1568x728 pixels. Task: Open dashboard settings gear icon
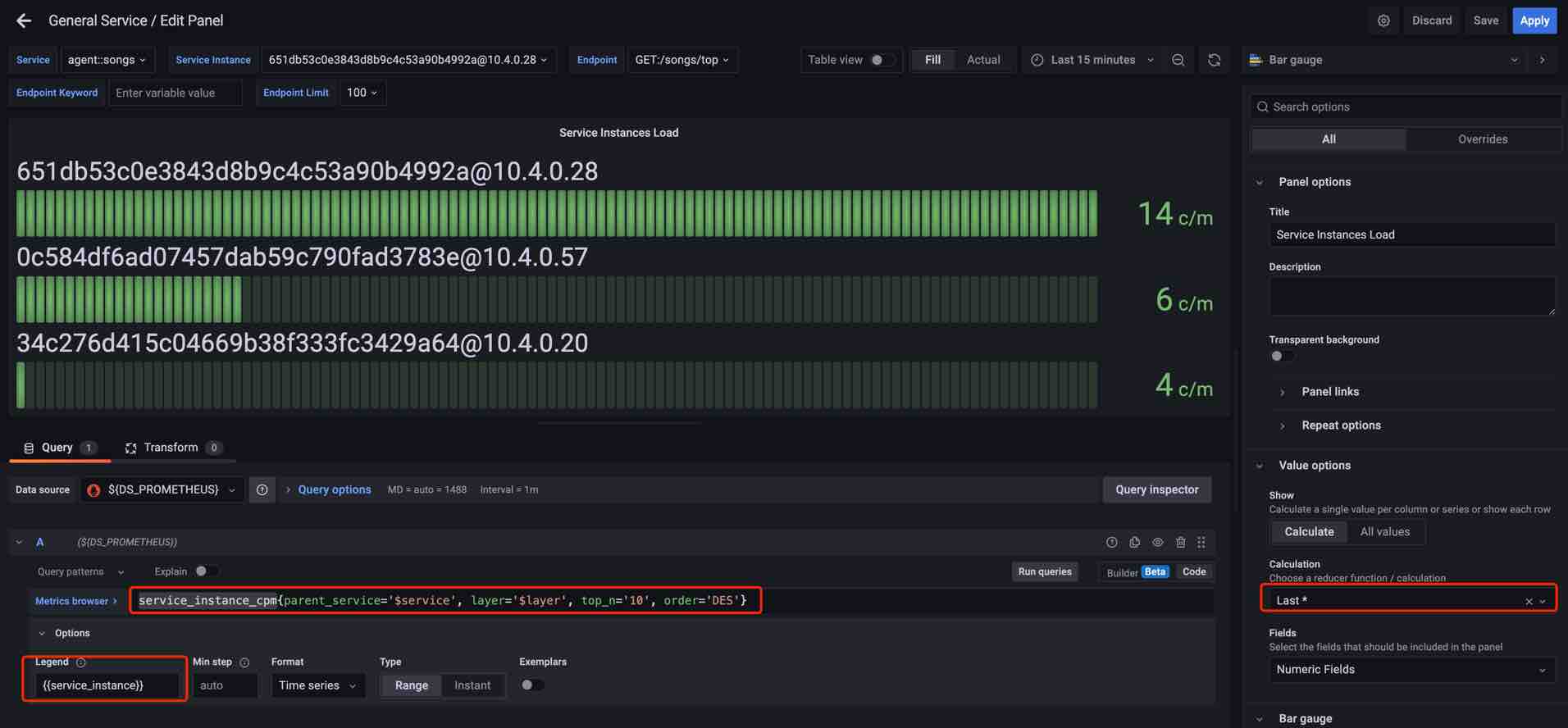pyautogui.click(x=1383, y=20)
